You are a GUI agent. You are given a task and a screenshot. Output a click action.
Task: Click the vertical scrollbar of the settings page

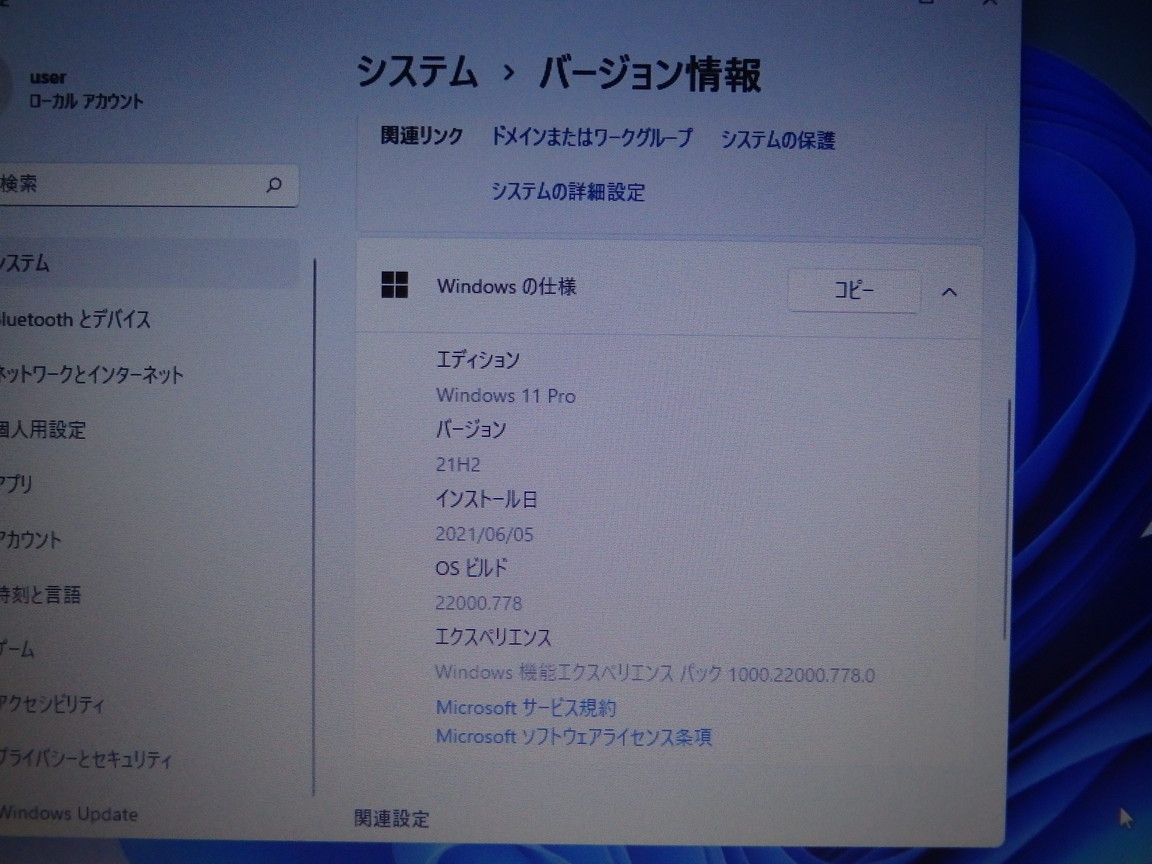1008,519
